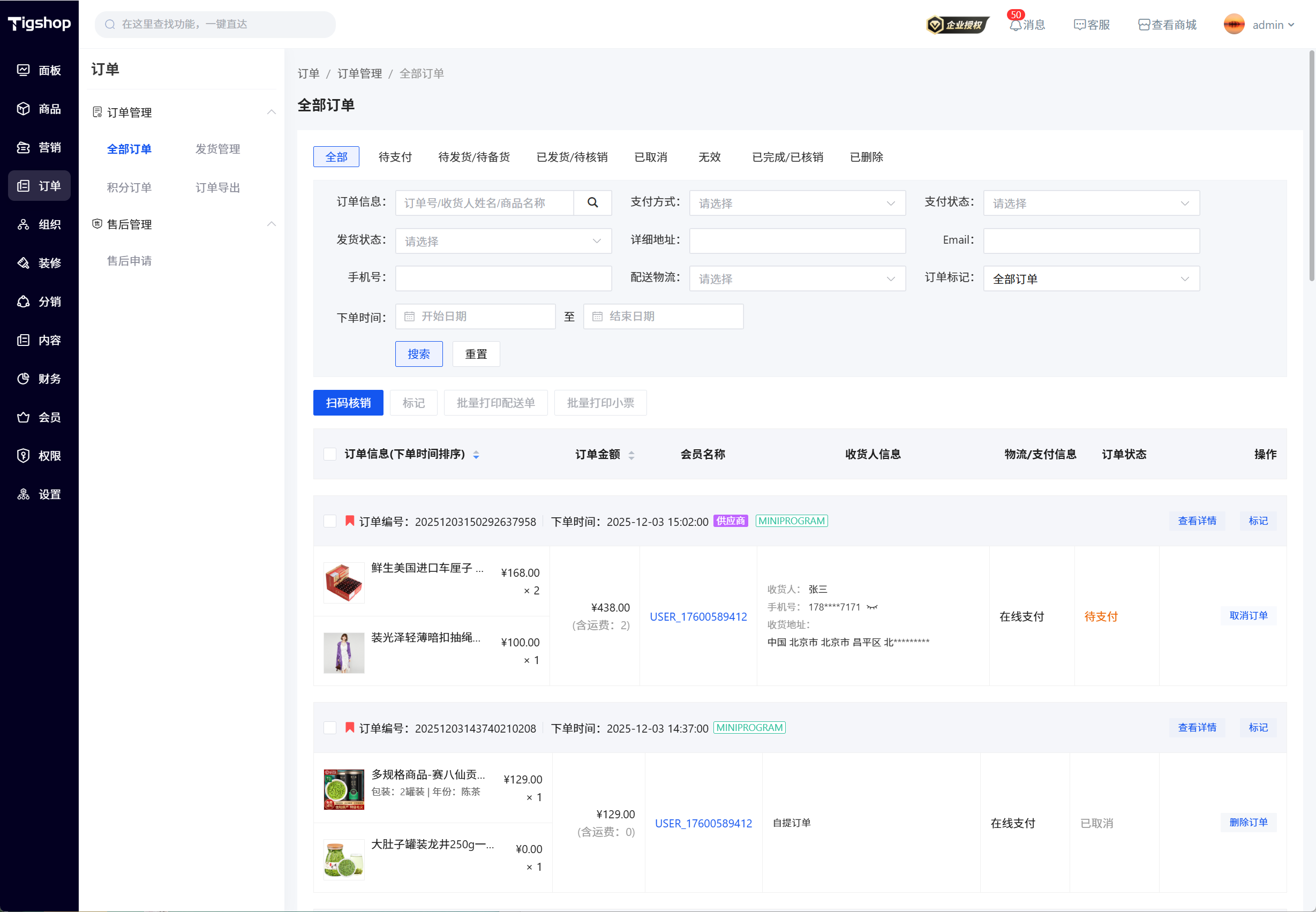Open 查看商城 store icon in header

click(1144, 25)
